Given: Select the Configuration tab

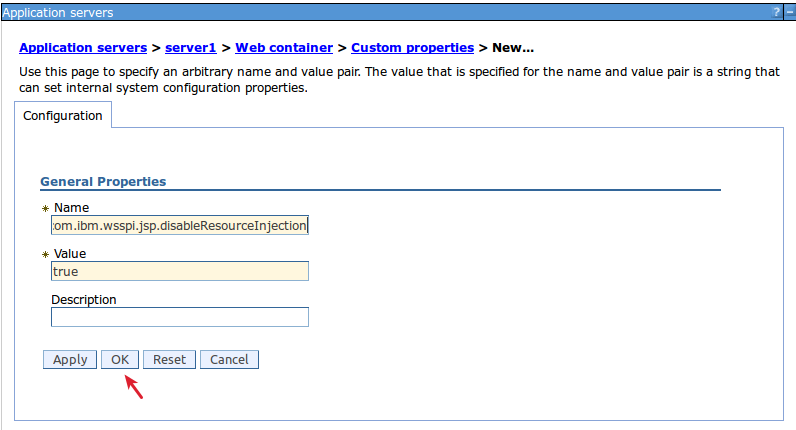Looking at the screenshot, I should 63,116.
